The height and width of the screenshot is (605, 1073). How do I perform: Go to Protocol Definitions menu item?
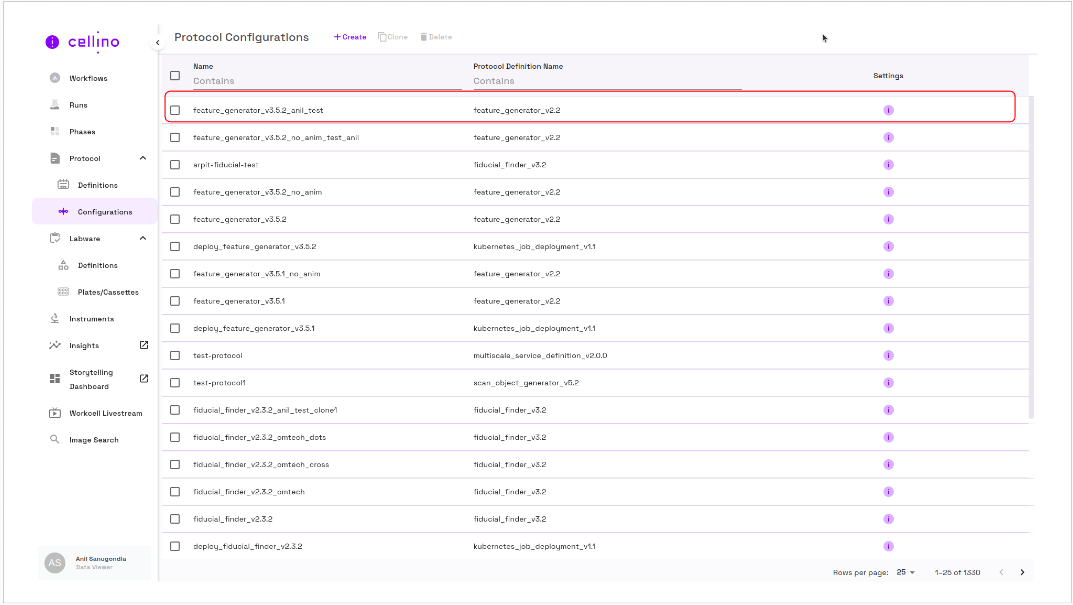click(97, 185)
